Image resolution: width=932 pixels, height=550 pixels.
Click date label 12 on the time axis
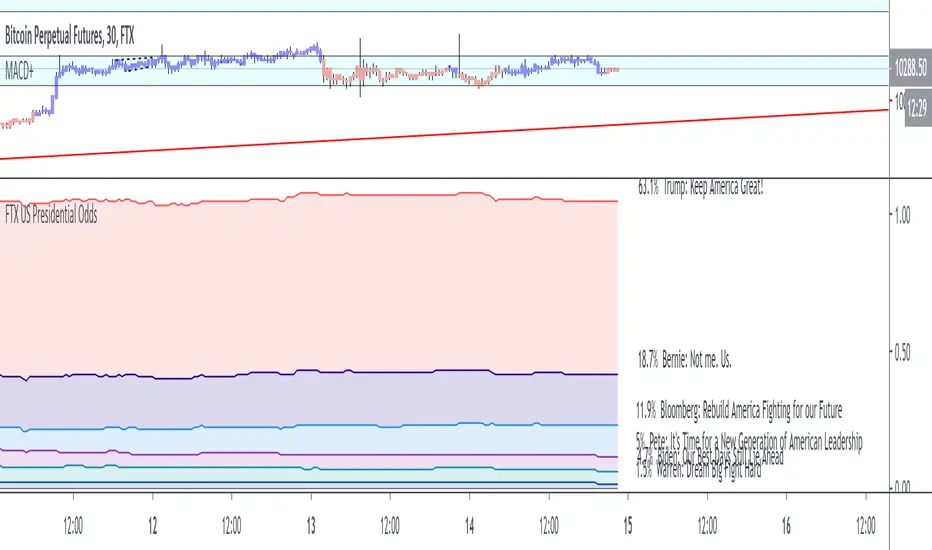[x=153, y=526]
